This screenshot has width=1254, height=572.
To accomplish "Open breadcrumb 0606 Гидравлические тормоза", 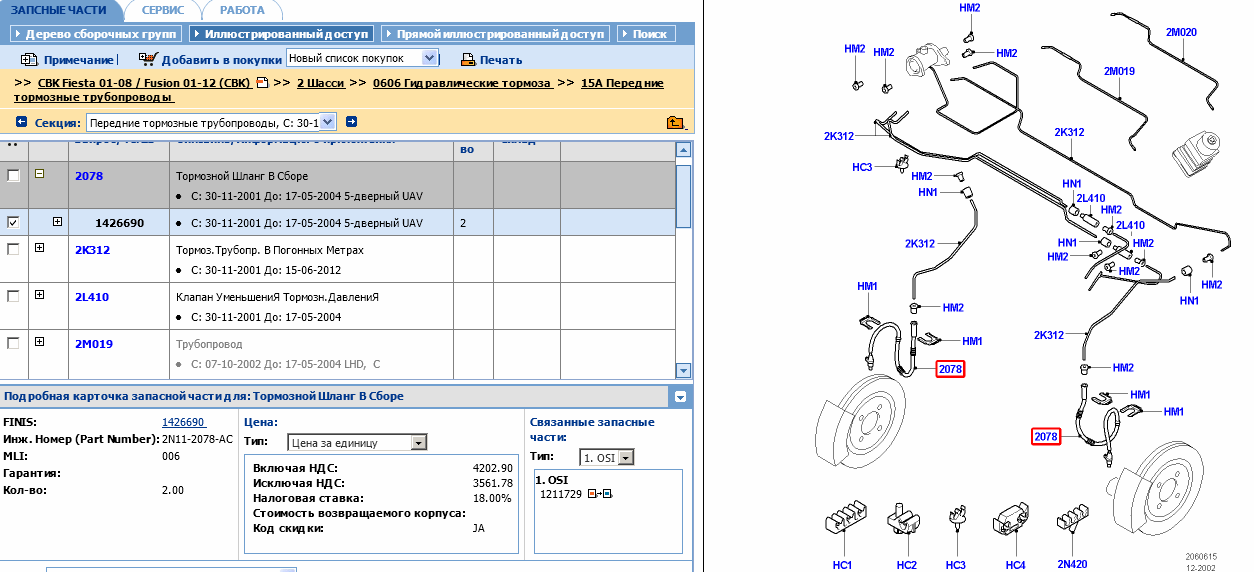I will pos(462,83).
